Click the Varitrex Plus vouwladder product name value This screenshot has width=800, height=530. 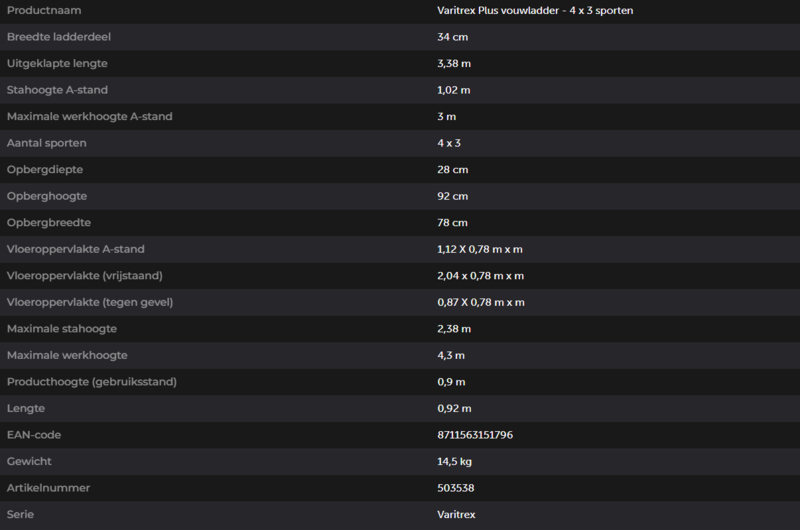(x=535, y=10)
